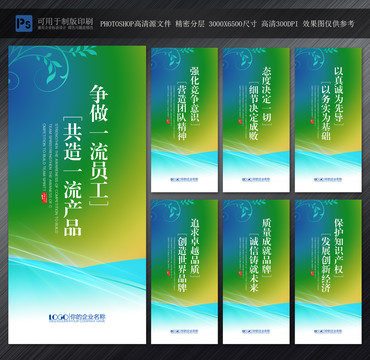Screen dimensions: 370x360
Task: Click the blue Ps Photoshop icon
Action: [24, 23]
